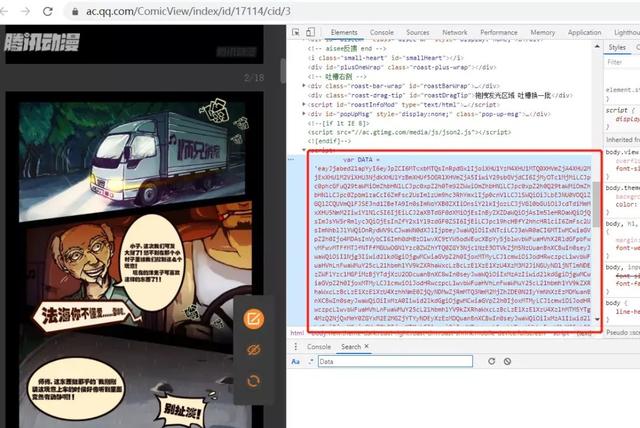The image size is (640, 428).
Task: Select the drawer Search tab
Action: (351, 347)
